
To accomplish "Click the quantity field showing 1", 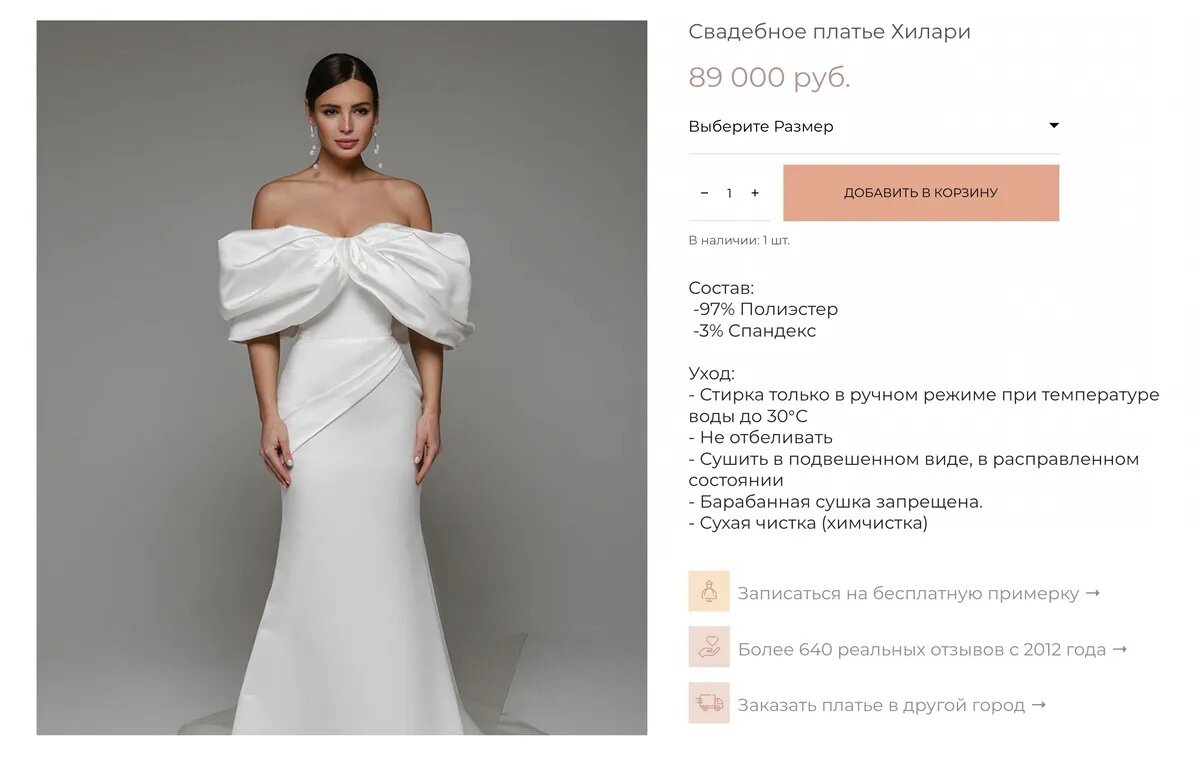I will pyautogui.click(x=729, y=193).
